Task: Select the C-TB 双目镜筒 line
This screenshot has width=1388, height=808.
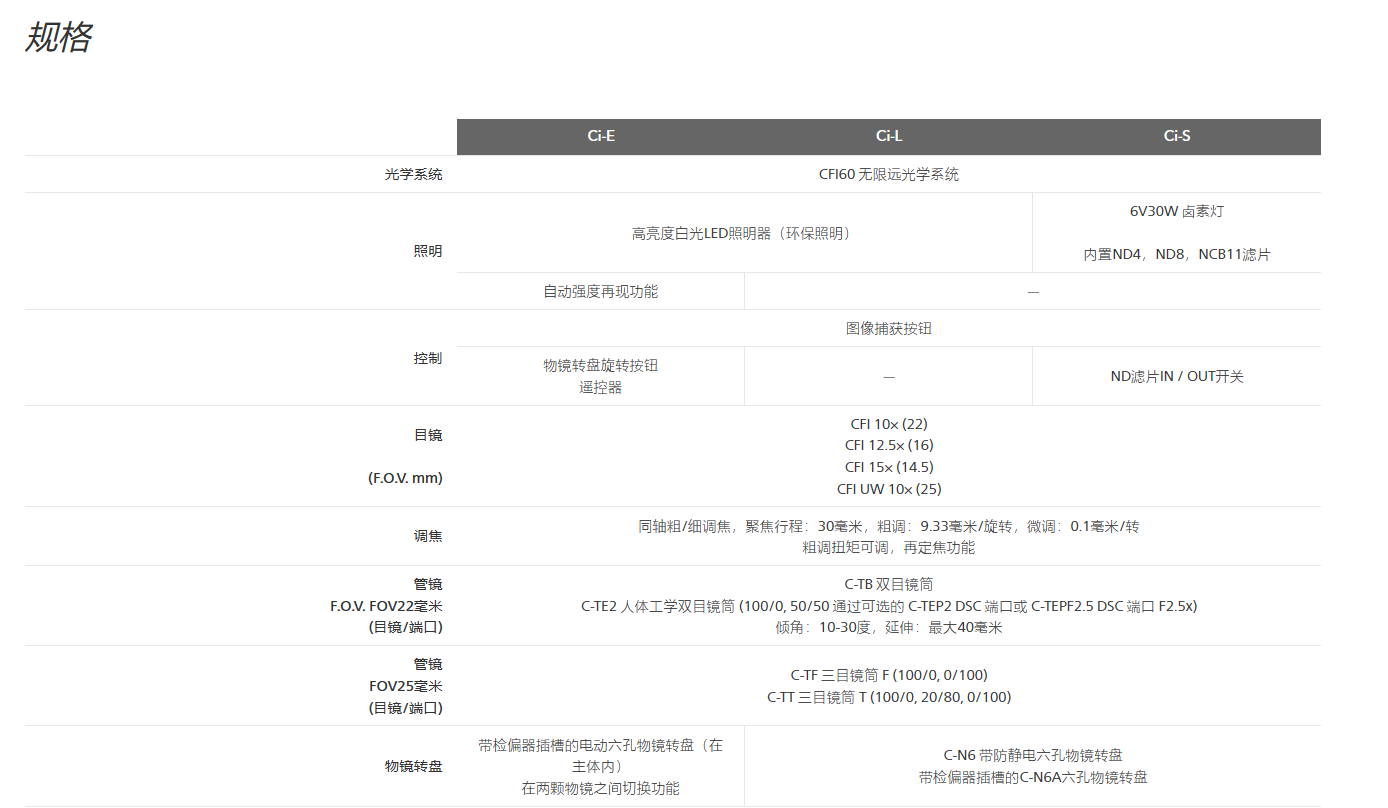Action: pyautogui.click(x=888, y=584)
